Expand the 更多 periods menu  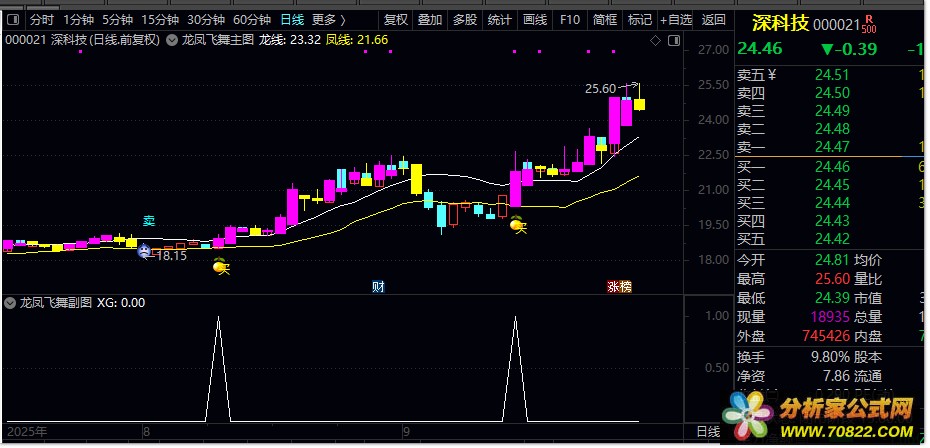(329, 20)
